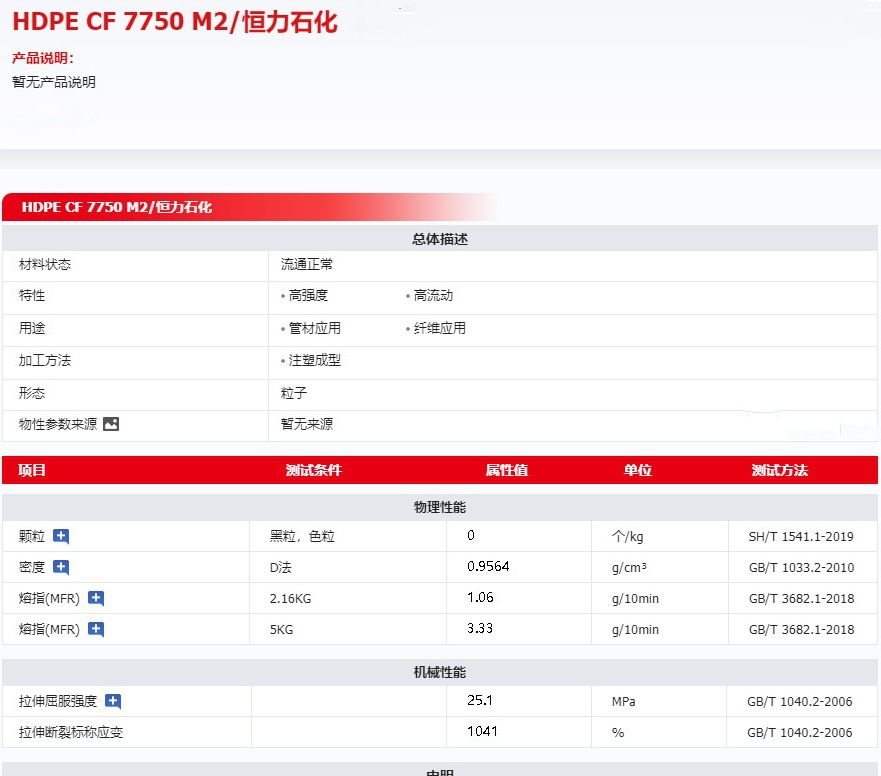This screenshot has height=776, width=881.
Task: Click GB/T 1040.2-2006 in 拉伸屈服强度 row
Action: (800, 701)
